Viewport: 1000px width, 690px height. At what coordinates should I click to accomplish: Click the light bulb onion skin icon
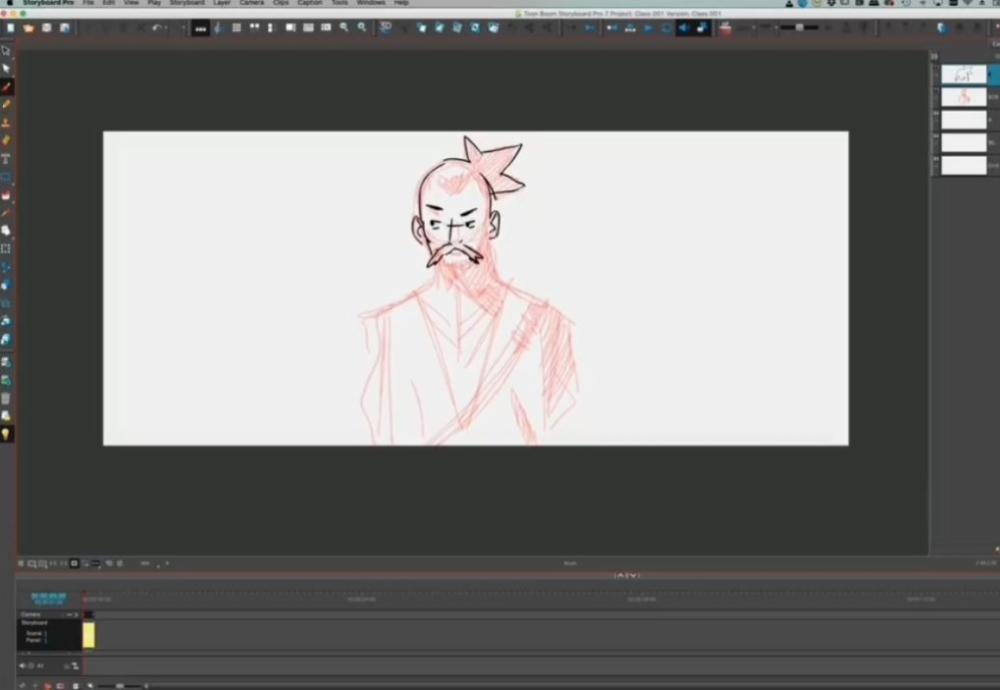[x=6, y=434]
